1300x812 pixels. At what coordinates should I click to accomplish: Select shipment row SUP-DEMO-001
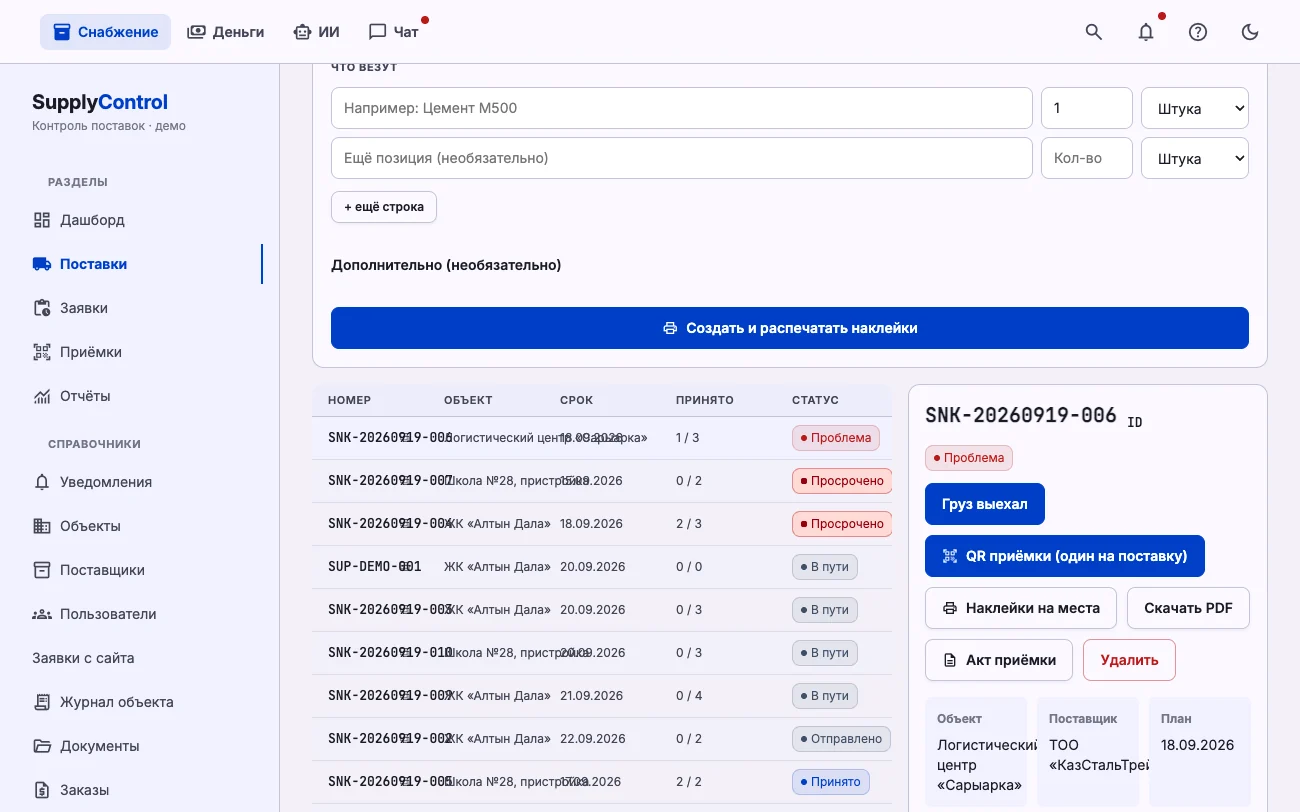[x=602, y=567]
